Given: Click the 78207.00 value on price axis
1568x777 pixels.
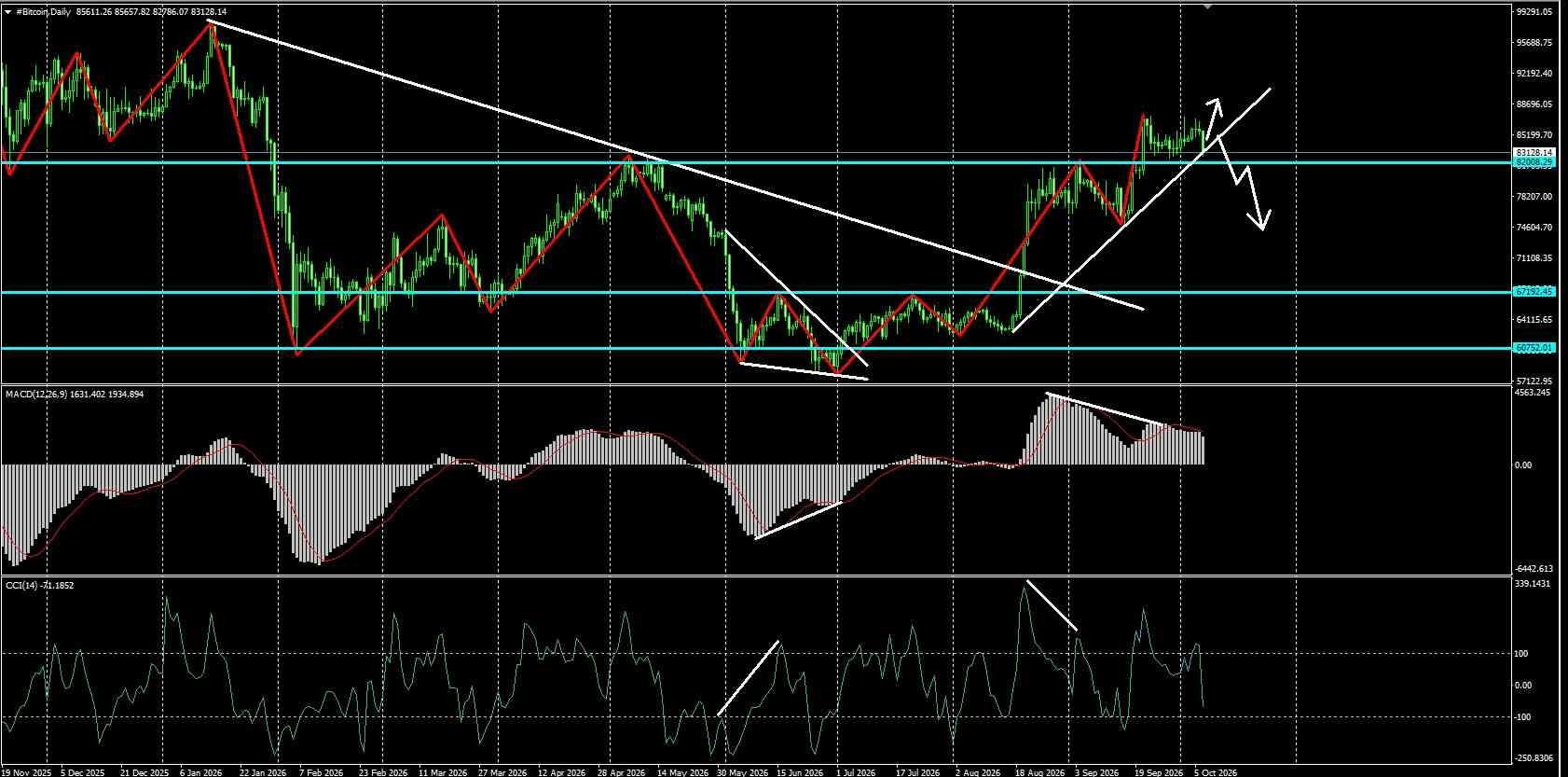Looking at the screenshot, I should click(x=1534, y=197).
